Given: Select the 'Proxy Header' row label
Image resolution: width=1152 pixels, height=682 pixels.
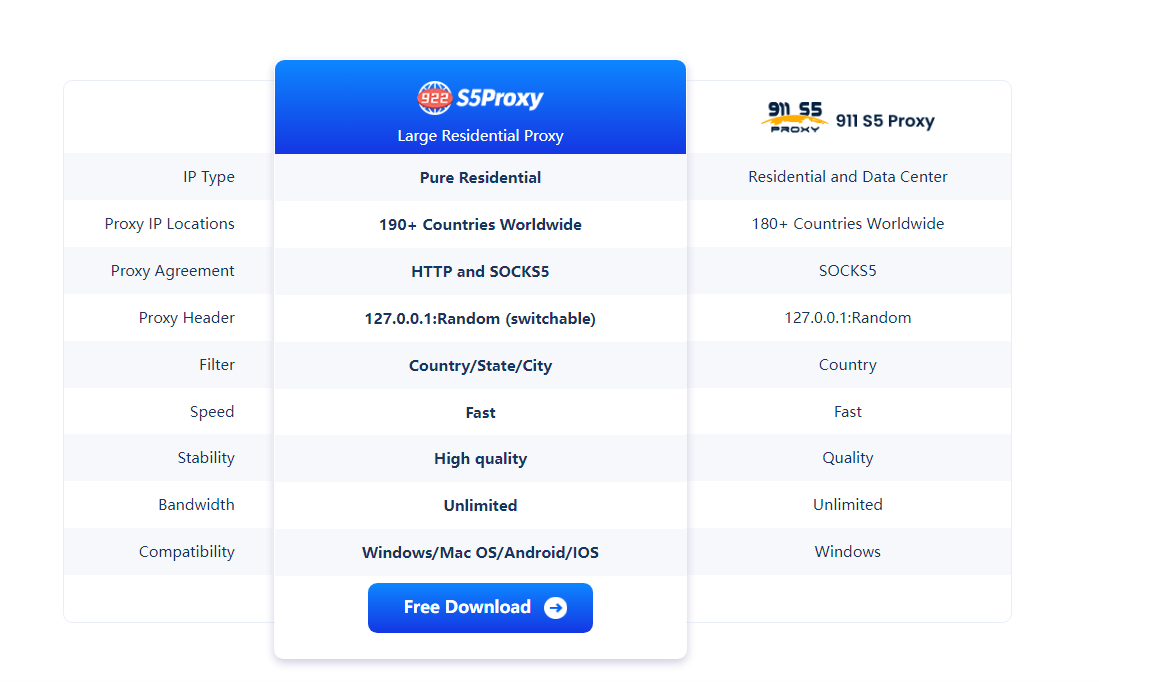Looking at the screenshot, I should [187, 318].
